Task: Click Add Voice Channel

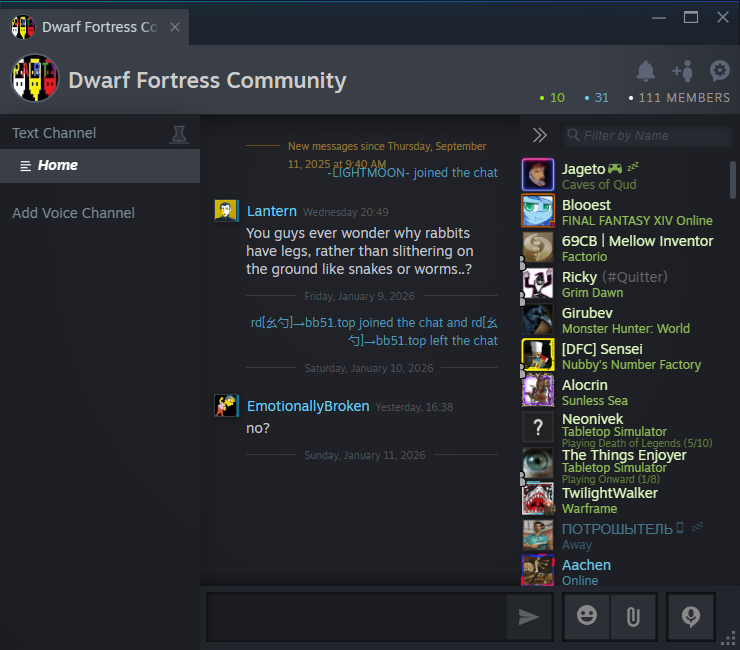Action: point(73,213)
